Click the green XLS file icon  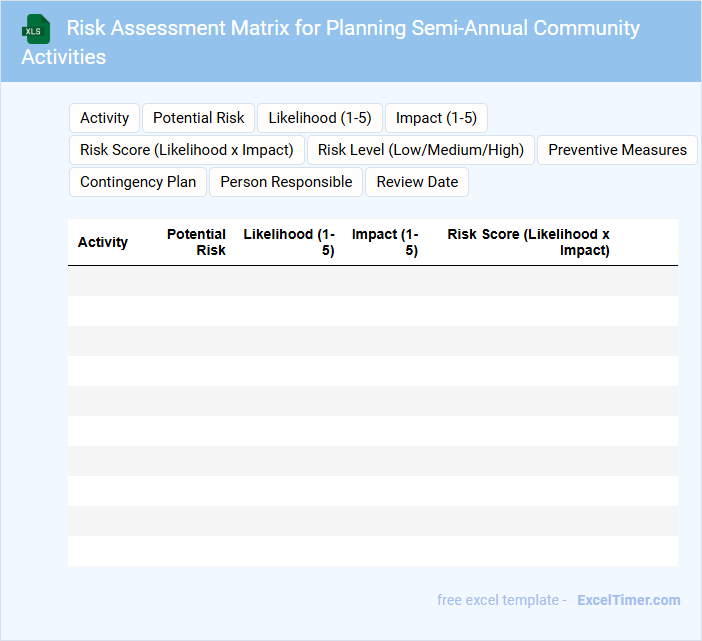(x=36, y=28)
